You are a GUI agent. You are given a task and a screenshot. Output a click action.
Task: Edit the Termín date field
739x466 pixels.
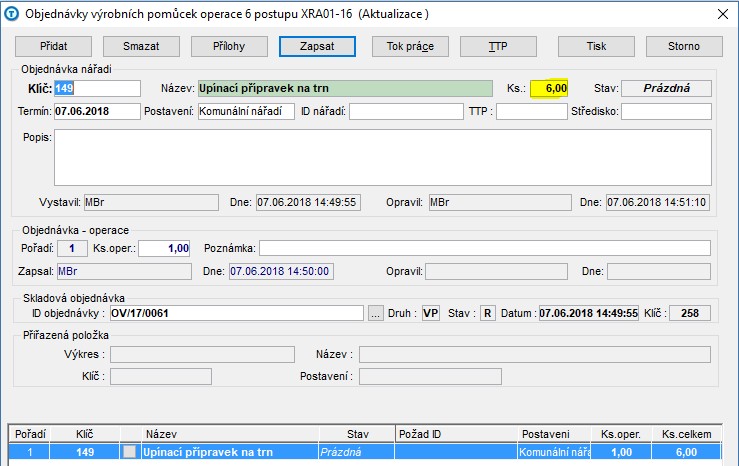tap(97, 111)
